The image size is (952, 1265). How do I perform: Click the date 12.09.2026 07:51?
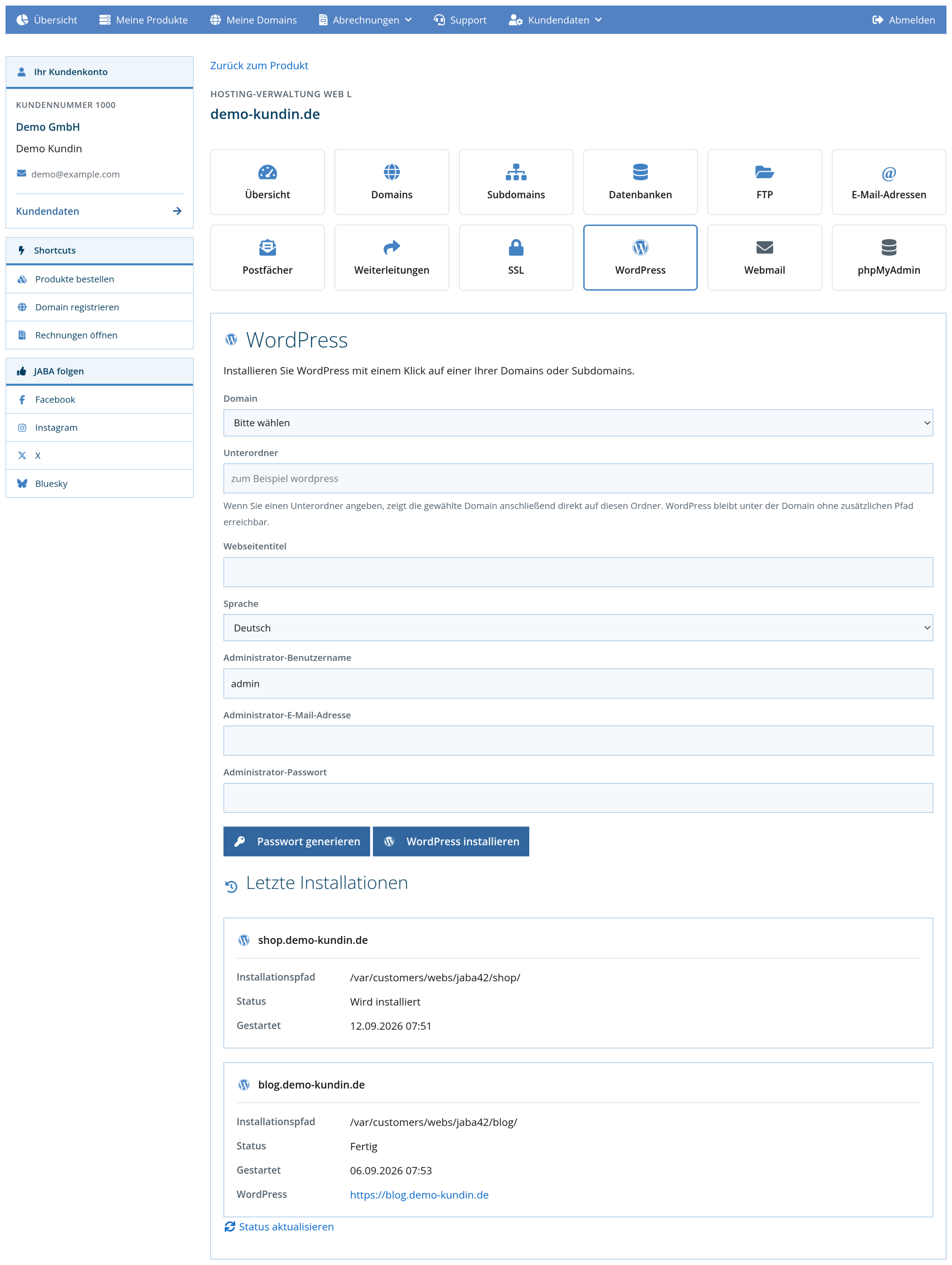[x=391, y=1026]
